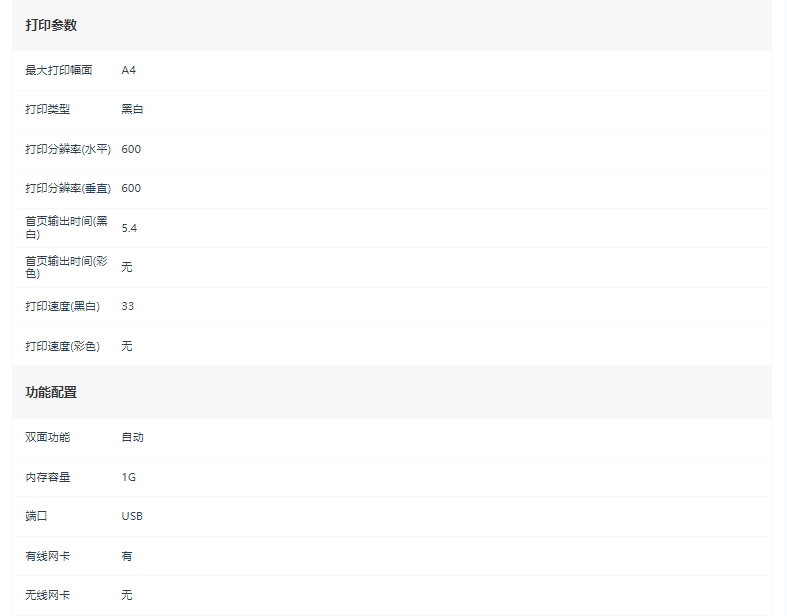Screen dimensions: 787x616
Task: Click the 首页输出时间(彩色) label
Action: coord(66,267)
